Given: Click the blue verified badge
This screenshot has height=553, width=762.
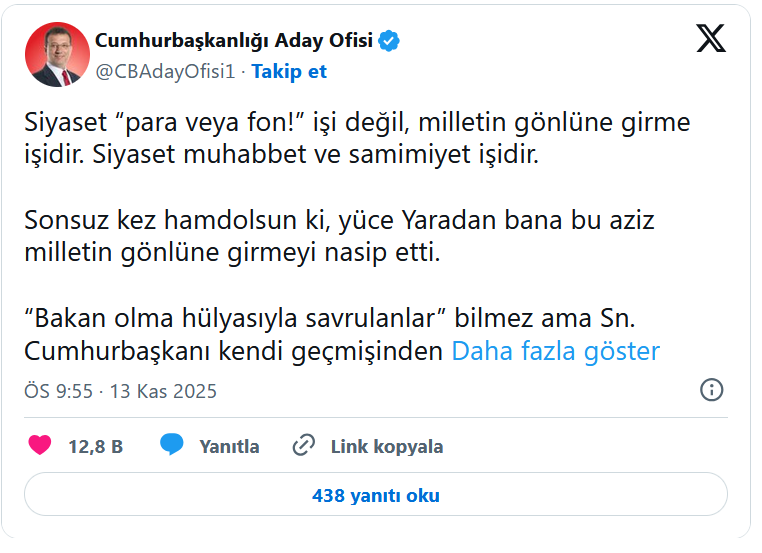Looking at the screenshot, I should click(x=390, y=41).
